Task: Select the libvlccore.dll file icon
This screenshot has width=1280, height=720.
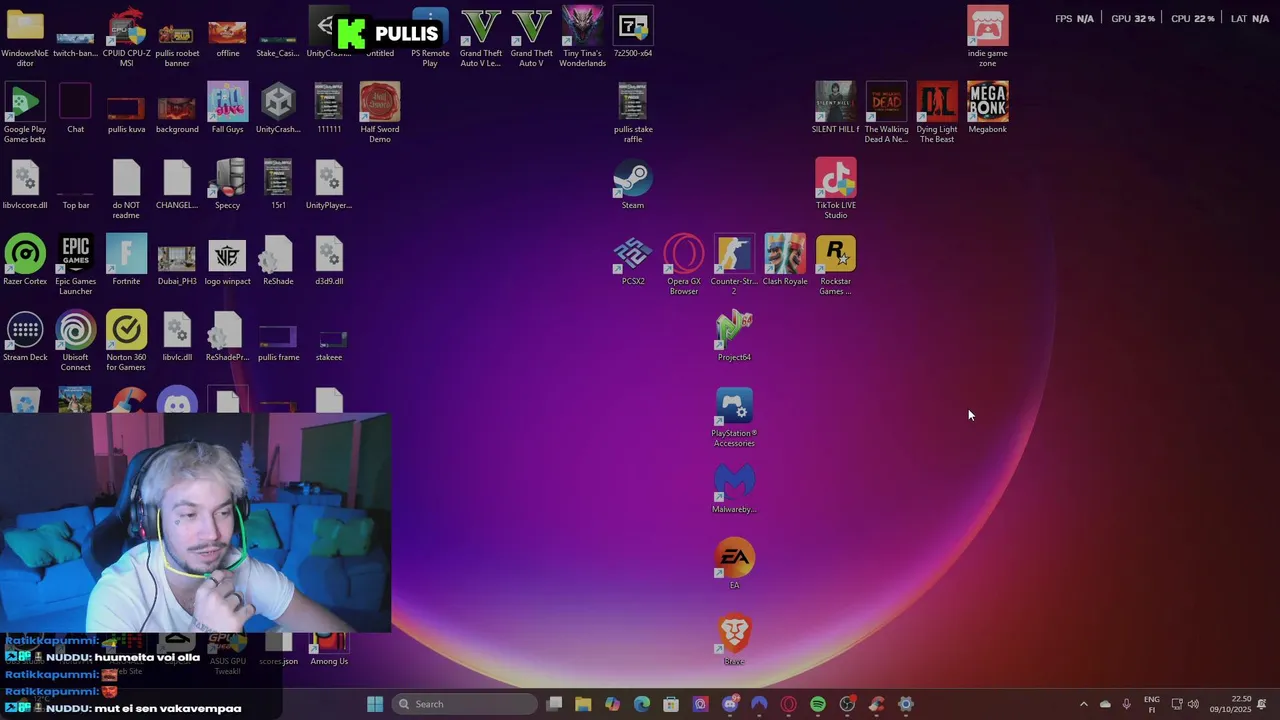Action: tap(25, 184)
